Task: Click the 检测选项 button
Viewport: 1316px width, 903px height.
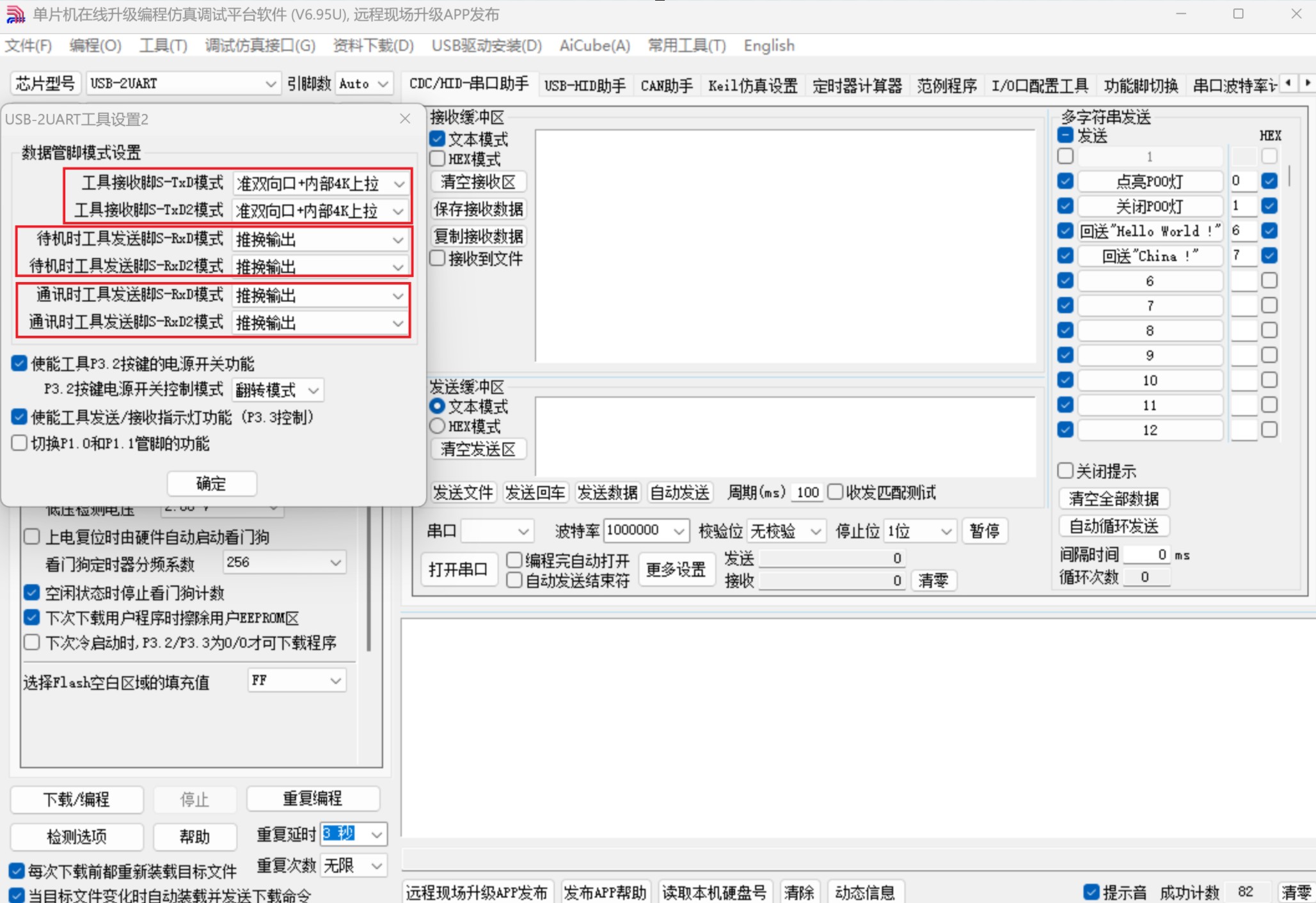Action: [x=77, y=836]
